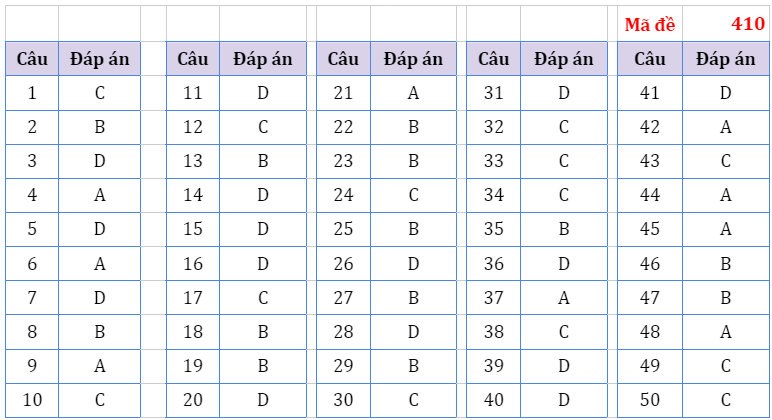
Task: Select answer D next to question 20
Action: pos(263,400)
